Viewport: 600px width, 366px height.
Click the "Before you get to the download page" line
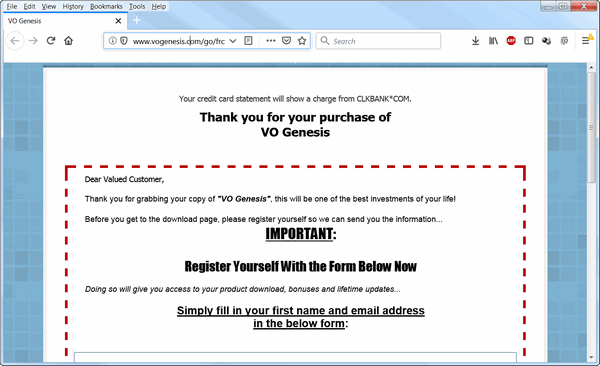(264, 219)
